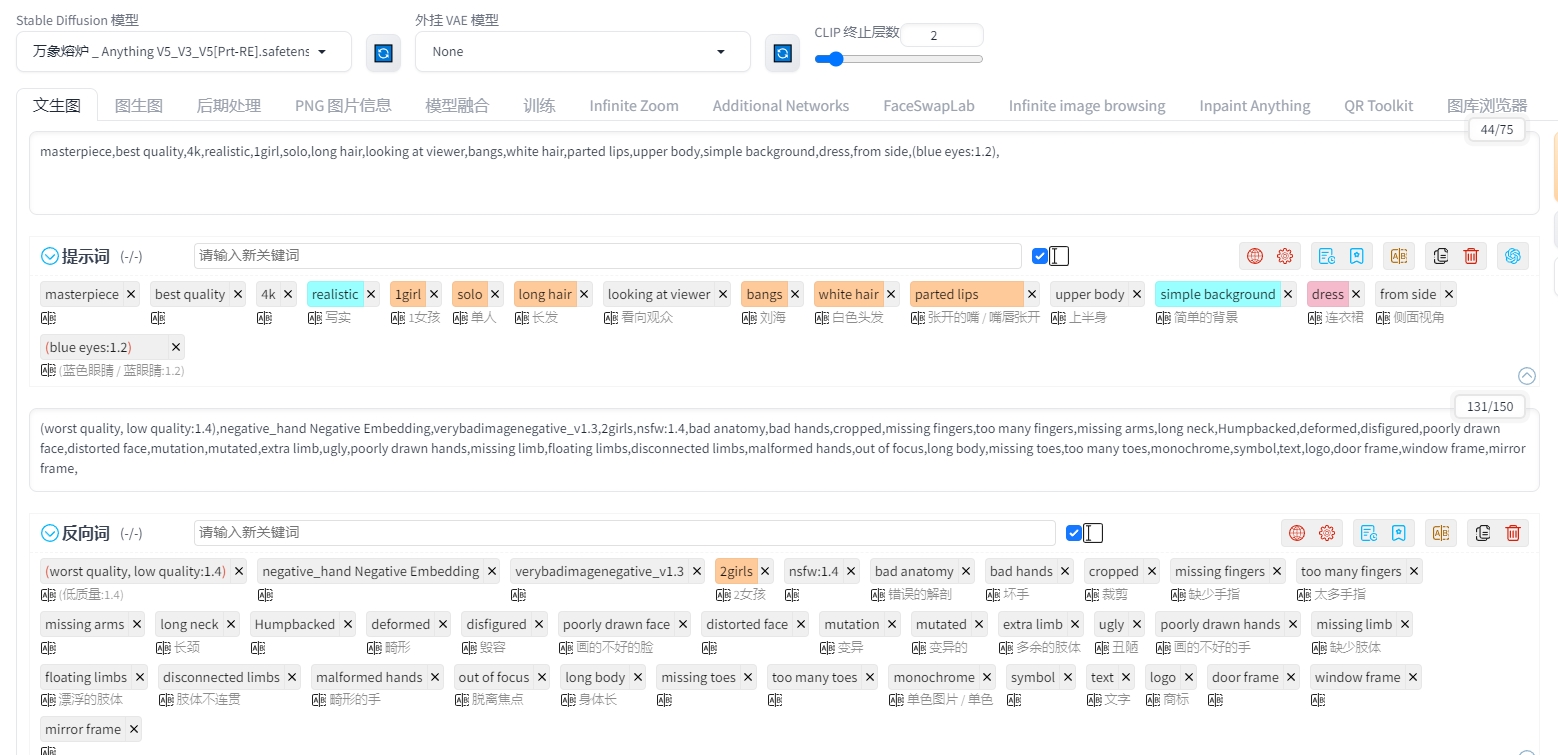Click the 'white hair' prompt tag
The image size is (1558, 755).
point(848,294)
